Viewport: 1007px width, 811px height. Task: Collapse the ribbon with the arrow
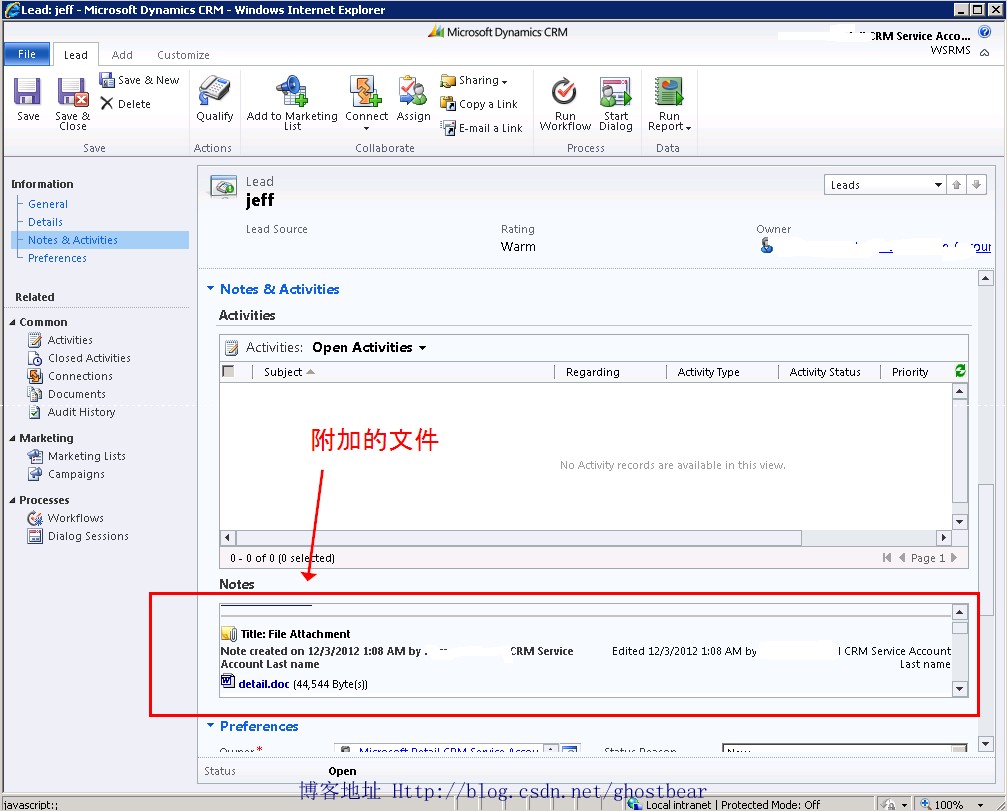(x=984, y=53)
